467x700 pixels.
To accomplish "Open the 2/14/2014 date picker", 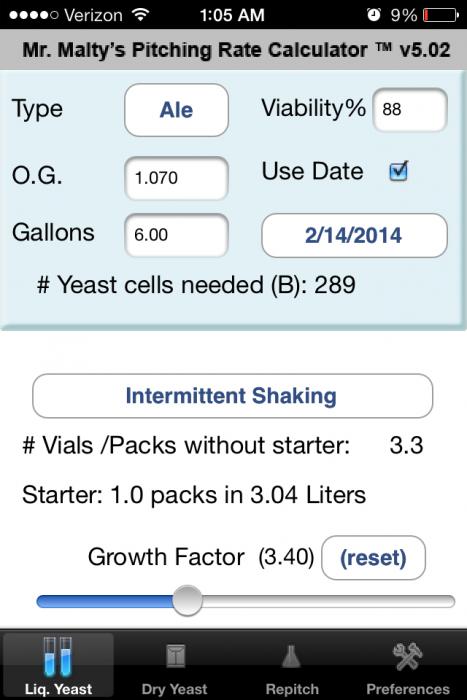I will tap(354, 235).
